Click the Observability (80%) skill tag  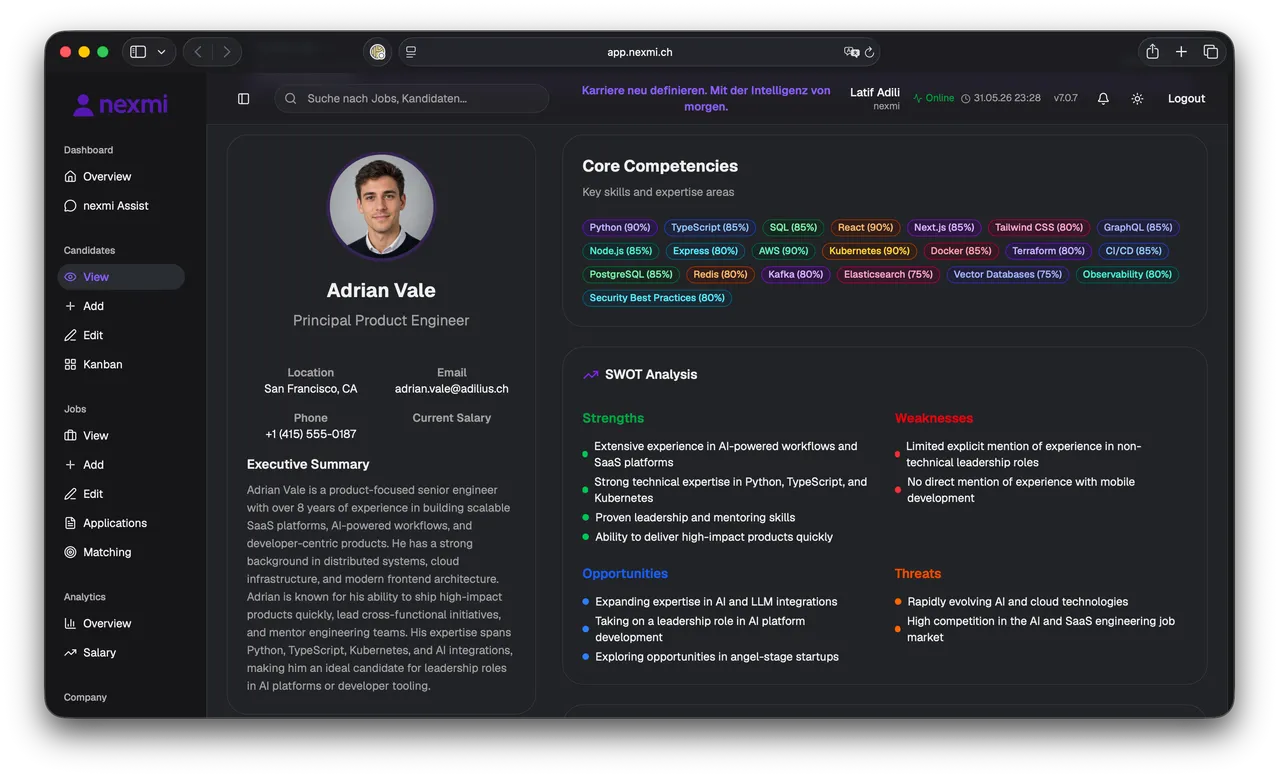click(1127, 274)
